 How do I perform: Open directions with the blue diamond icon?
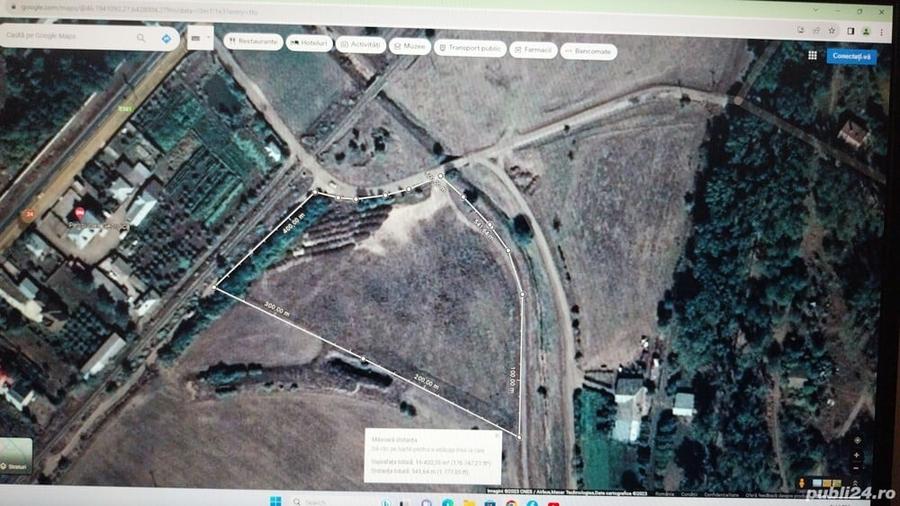[x=166, y=38]
